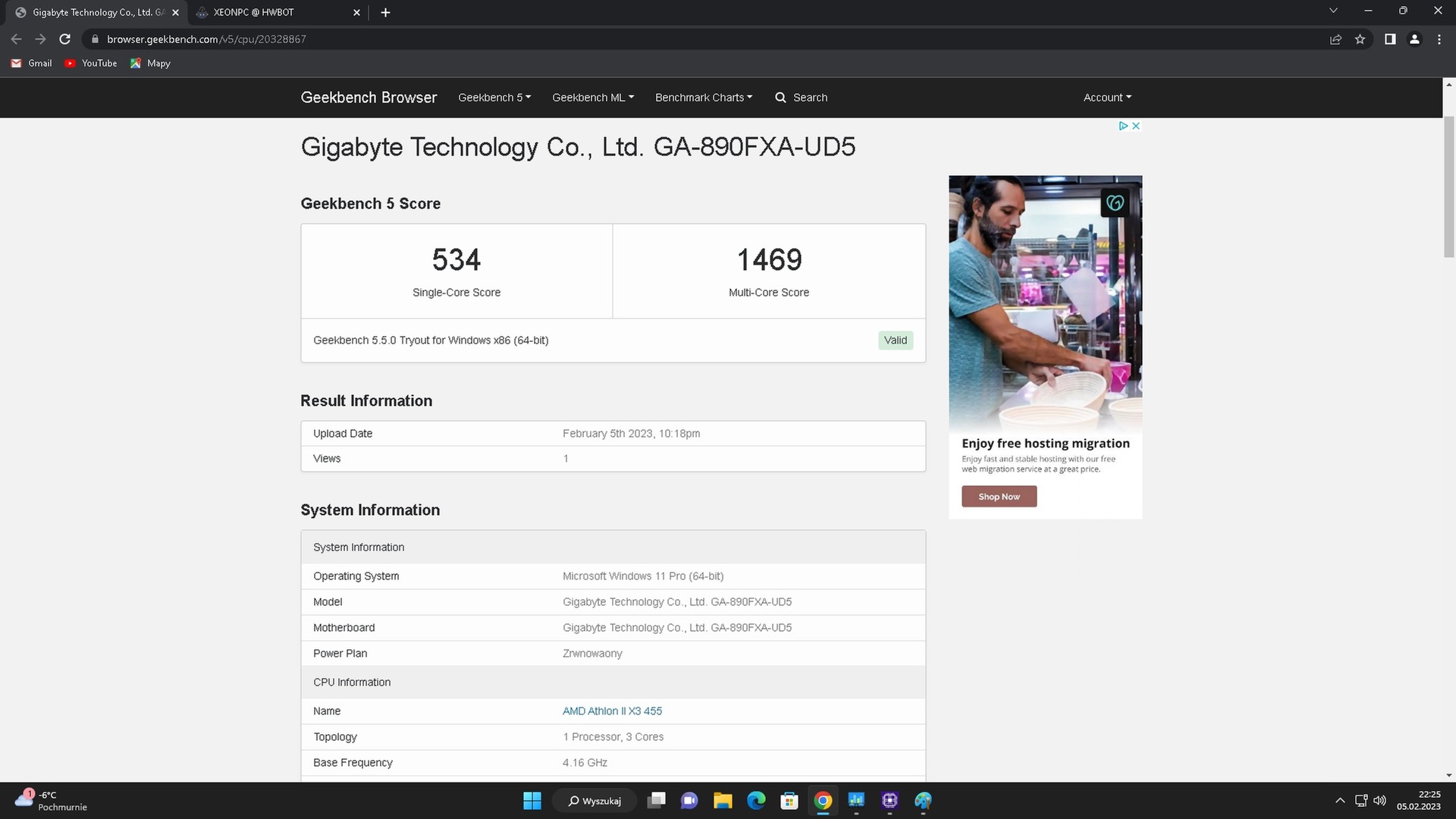Screen dimensions: 1456x819
Task: Click the Multi-Core Score 1469 value
Action: click(769, 260)
